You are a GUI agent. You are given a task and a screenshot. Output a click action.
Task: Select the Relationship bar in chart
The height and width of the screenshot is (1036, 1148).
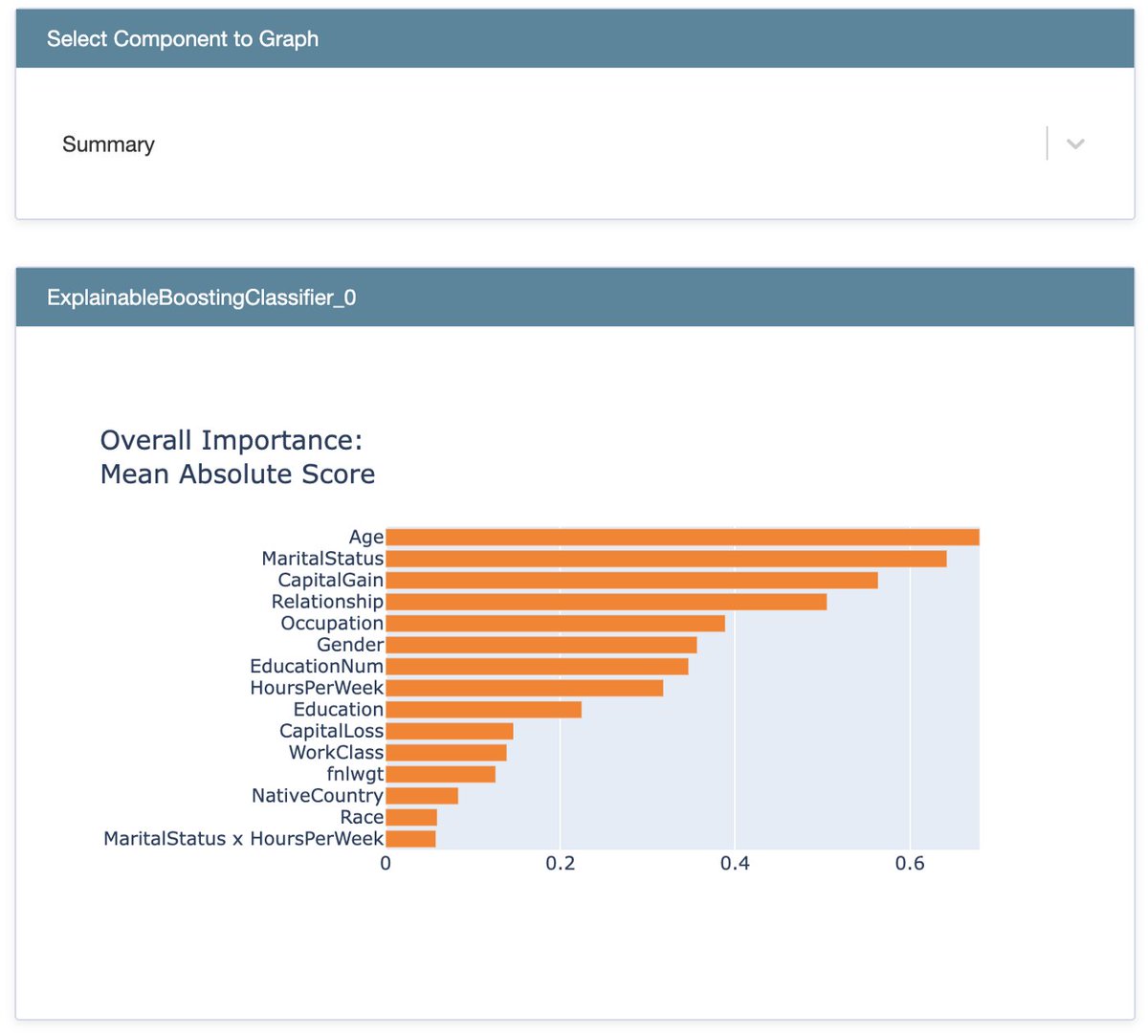point(606,602)
